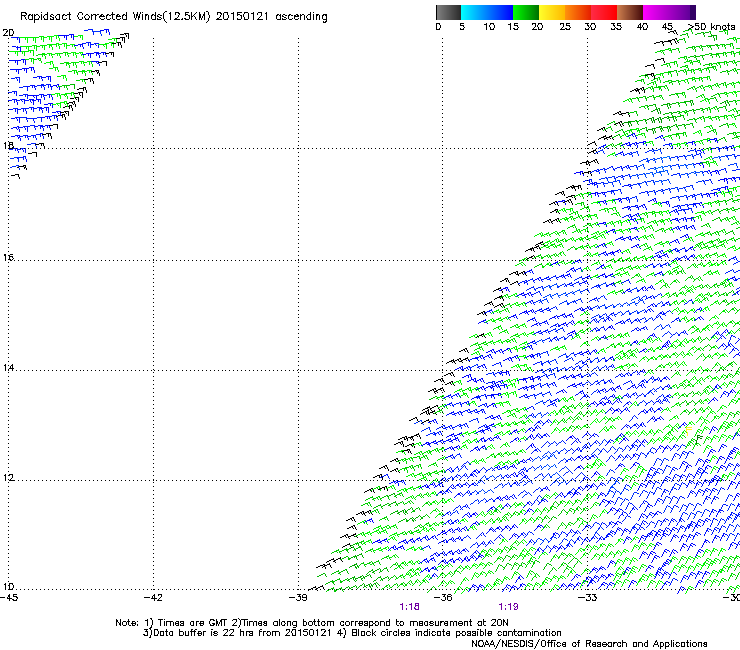The image size is (740, 650).
Task: Click the '40' knots legend label
Action: [x=642, y=27]
